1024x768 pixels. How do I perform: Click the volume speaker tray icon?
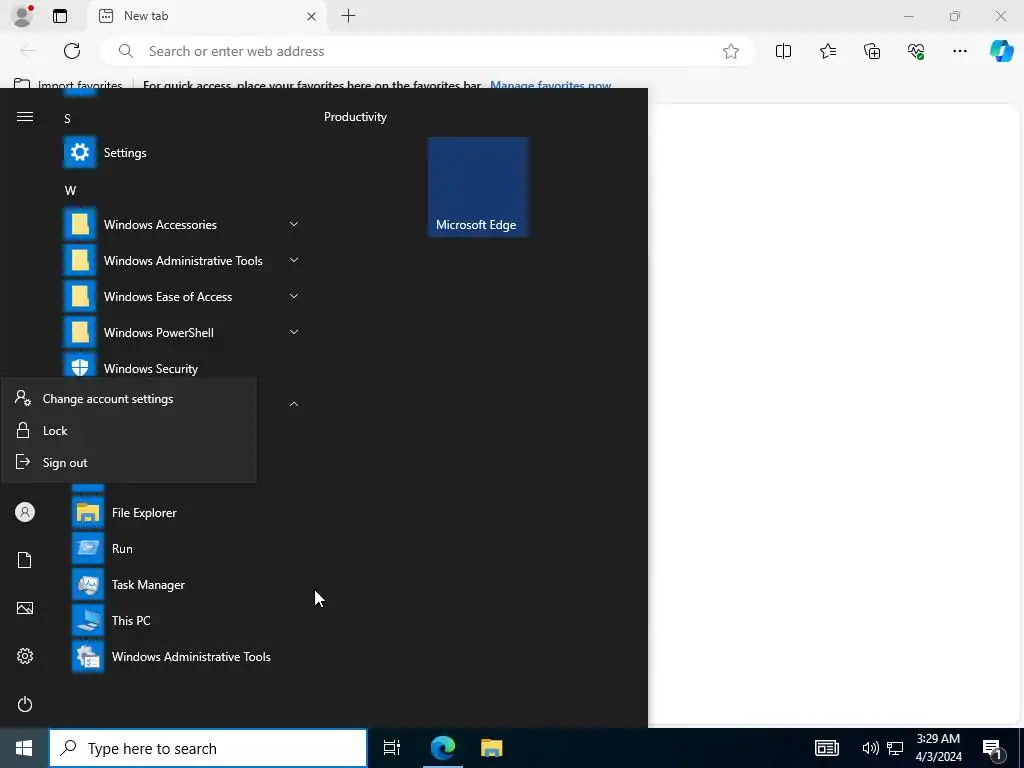[870, 748]
